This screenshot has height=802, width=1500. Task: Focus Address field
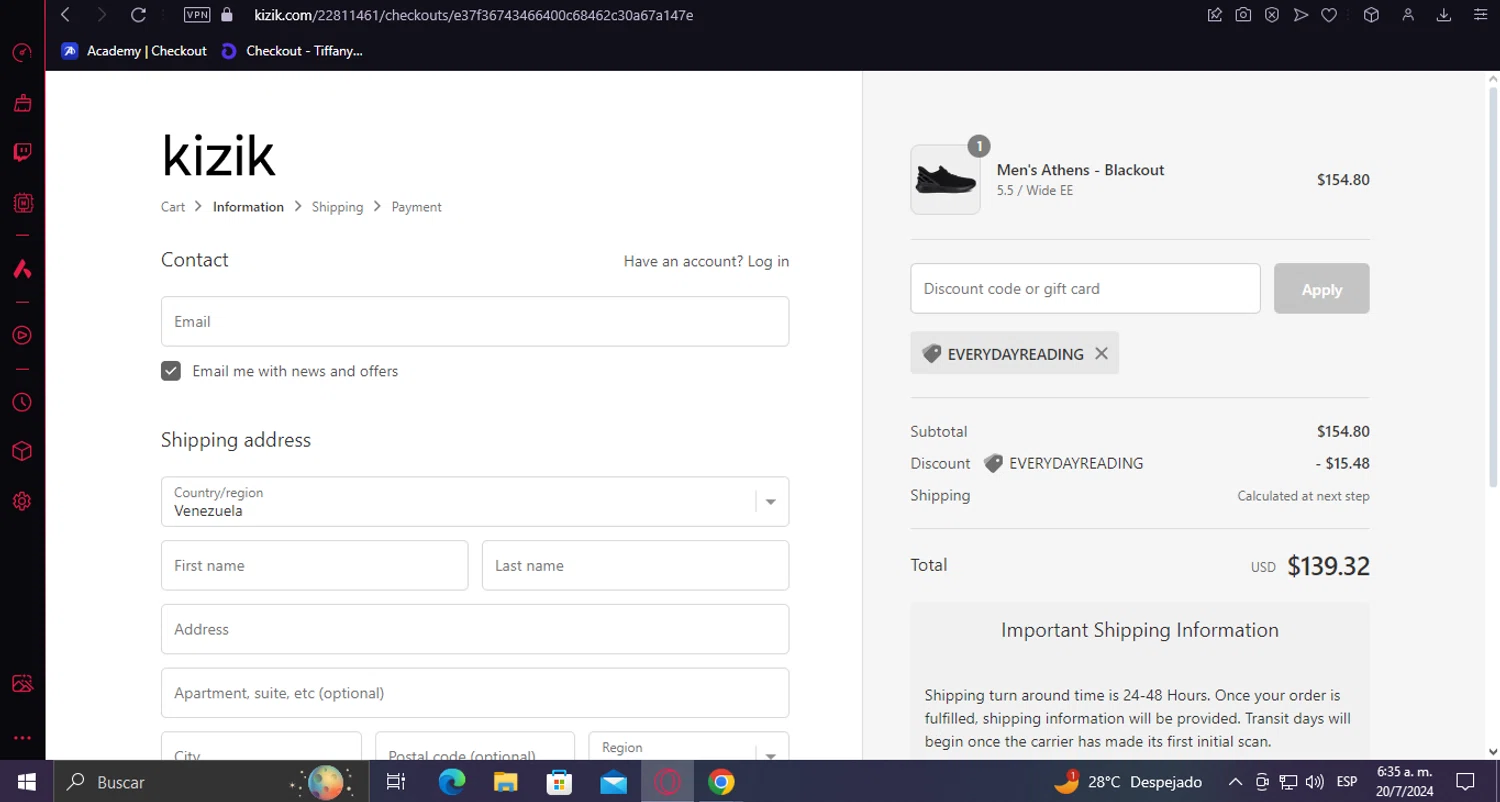[475, 629]
